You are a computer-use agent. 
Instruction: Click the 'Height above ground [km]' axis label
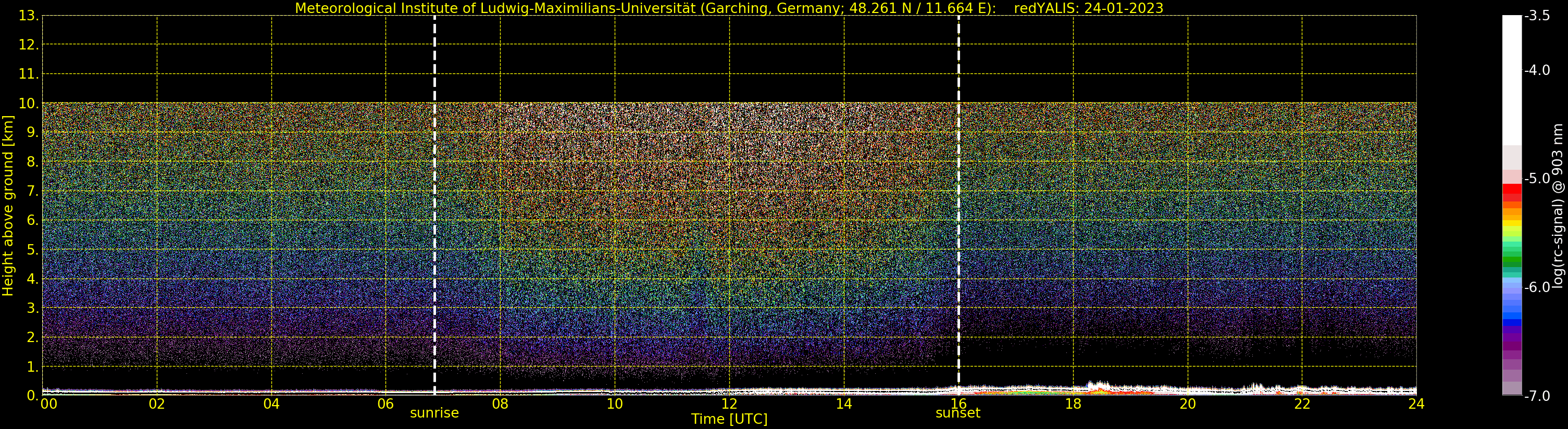point(8,206)
